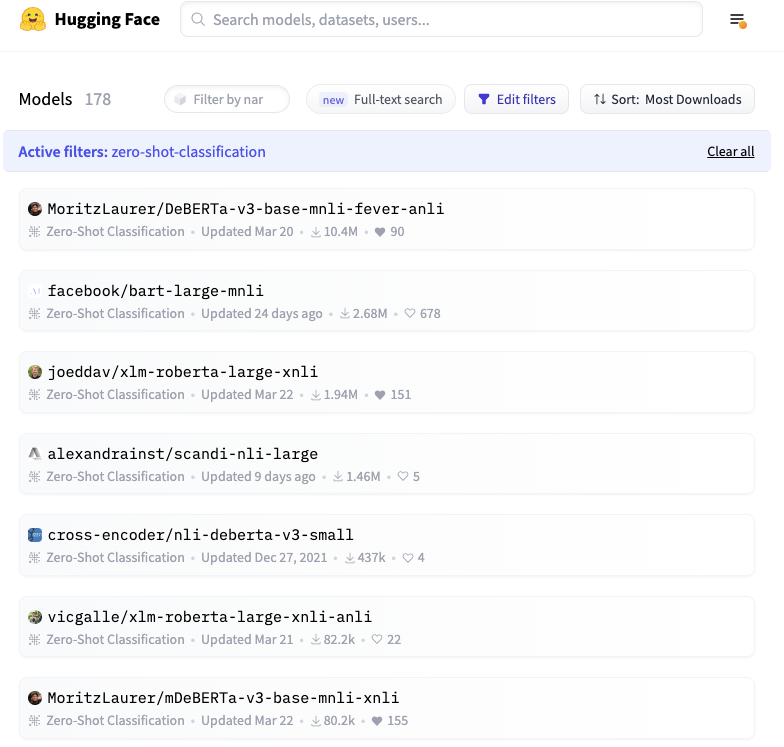Open the Edit filters button
784x747 pixels.
[x=516, y=99]
